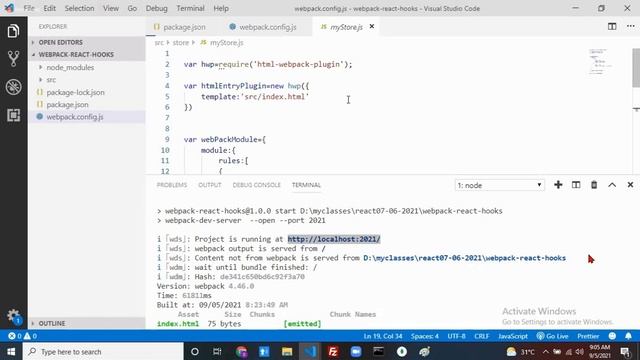Open the Debug menu
The width and height of the screenshot is (640, 360).
coord(157,8)
